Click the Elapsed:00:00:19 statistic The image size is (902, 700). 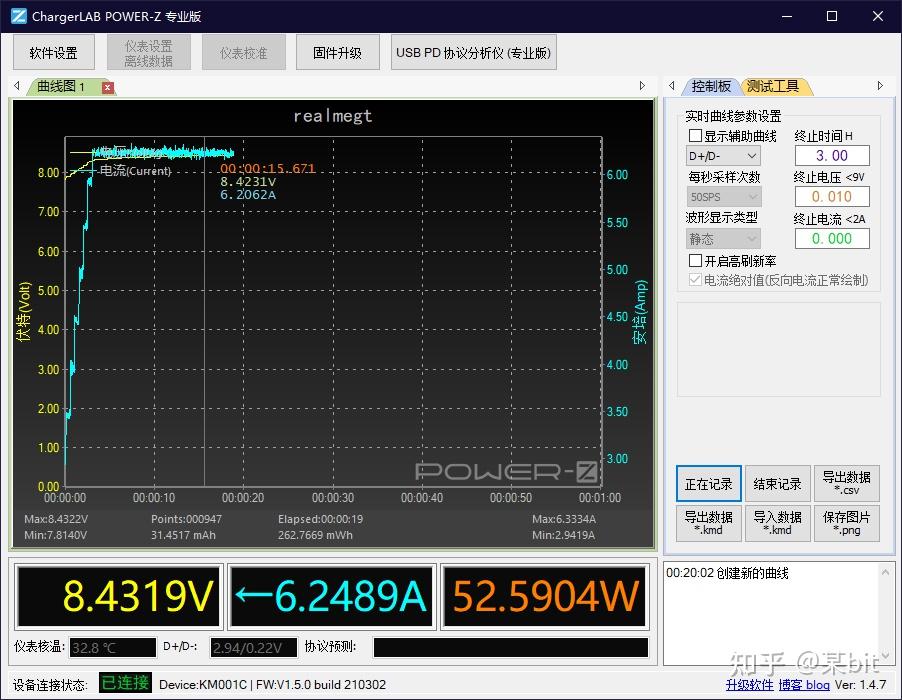(x=320, y=519)
